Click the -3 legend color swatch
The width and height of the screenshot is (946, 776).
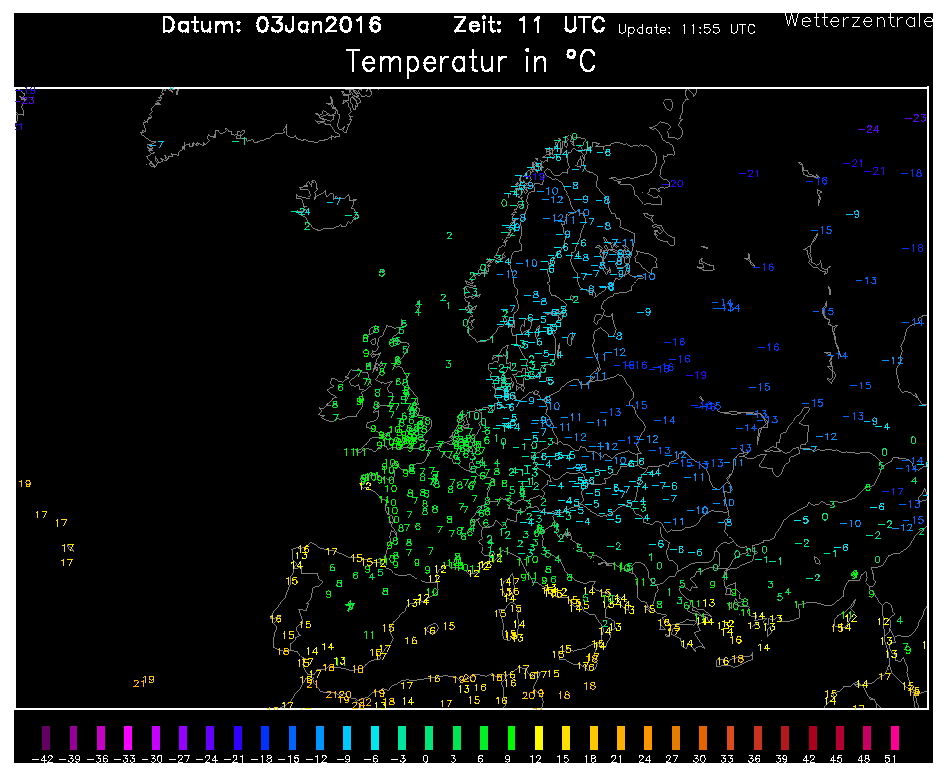coord(402,737)
